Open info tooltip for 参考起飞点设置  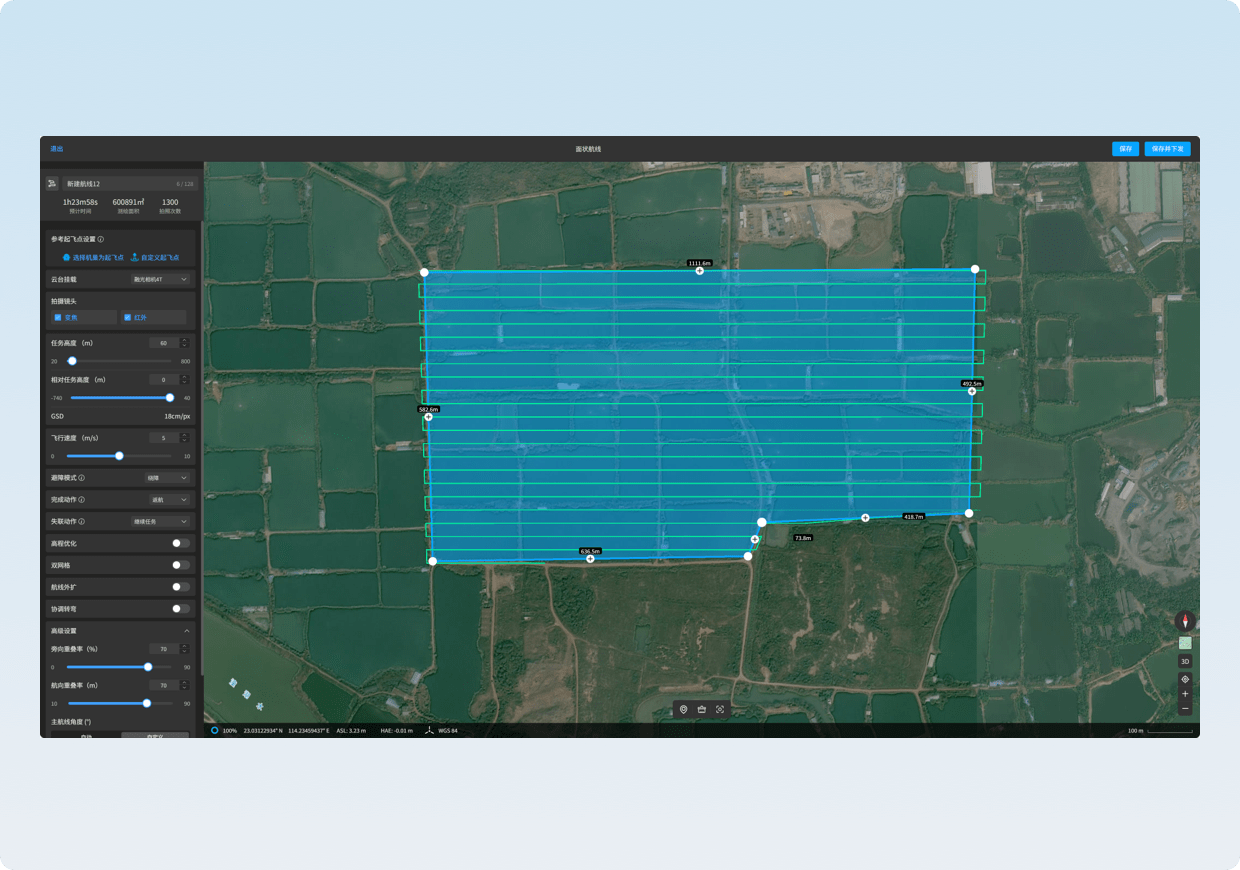101,239
